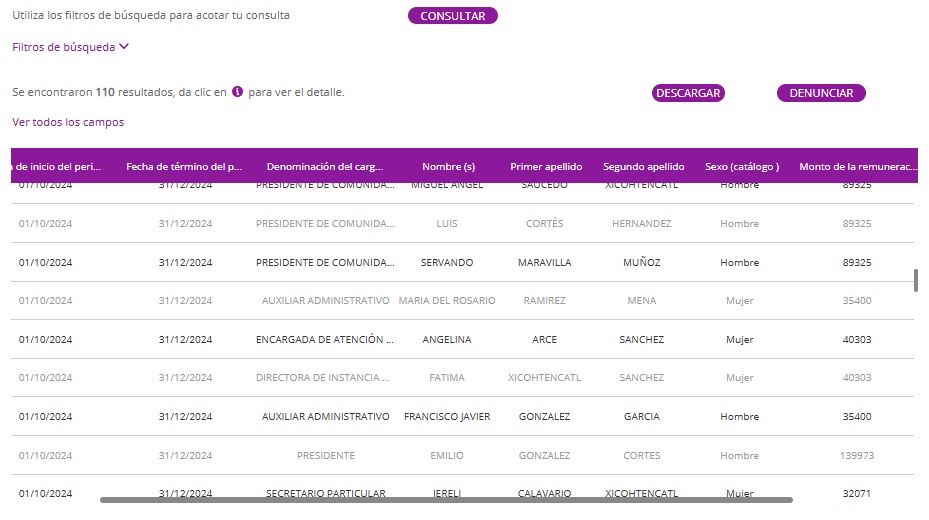The width and height of the screenshot is (929, 520).
Task: Click the Primer apellido column header
Action: click(x=546, y=167)
